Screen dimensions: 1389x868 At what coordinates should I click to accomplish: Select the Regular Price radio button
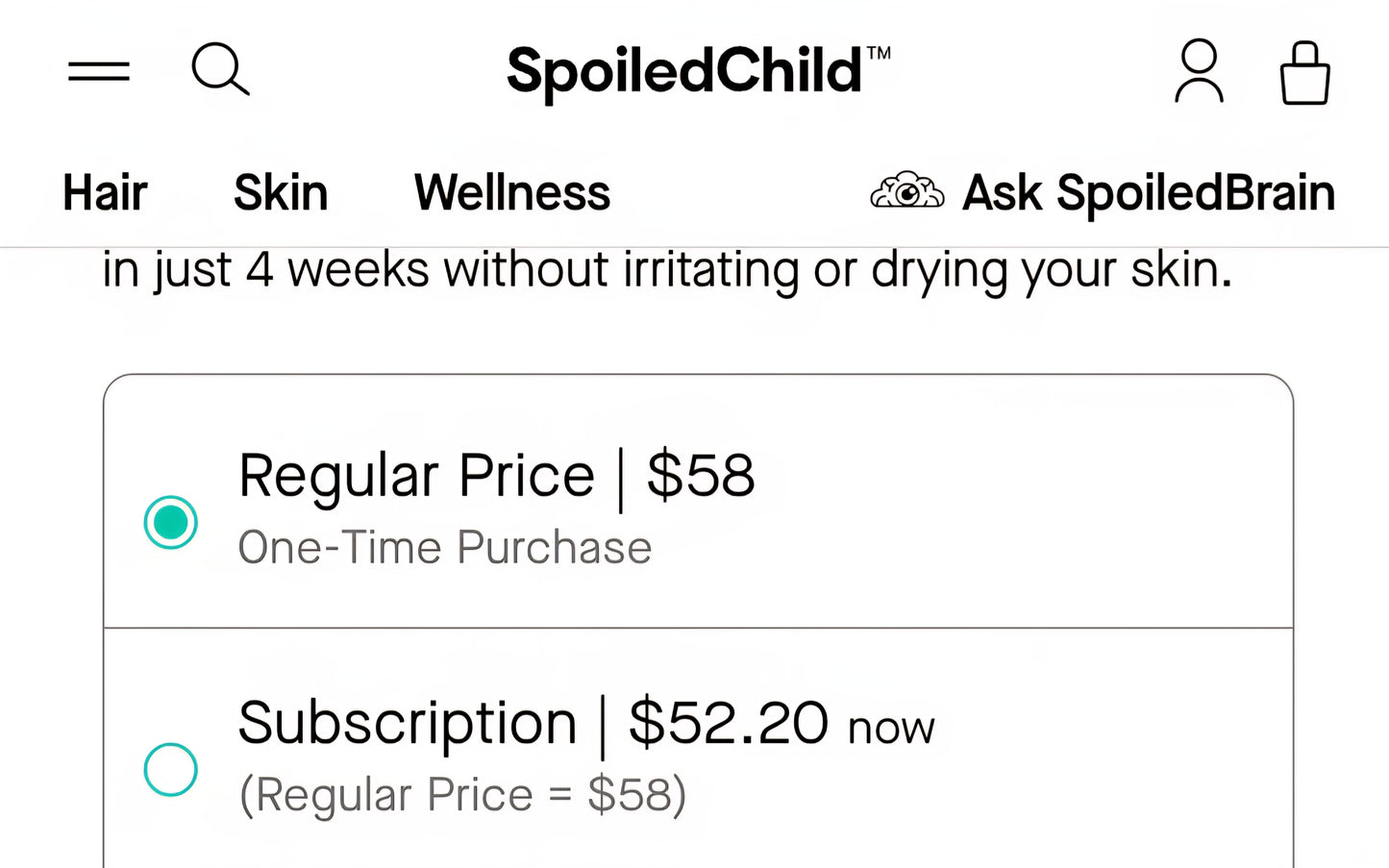point(171,522)
